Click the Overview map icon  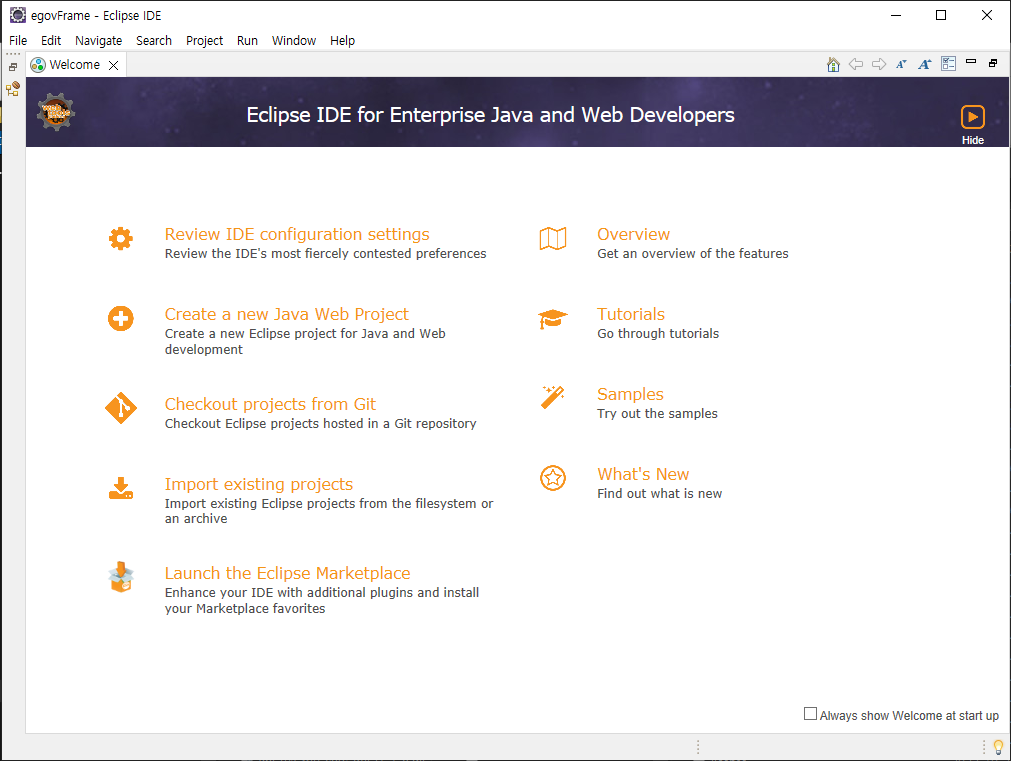click(553, 239)
